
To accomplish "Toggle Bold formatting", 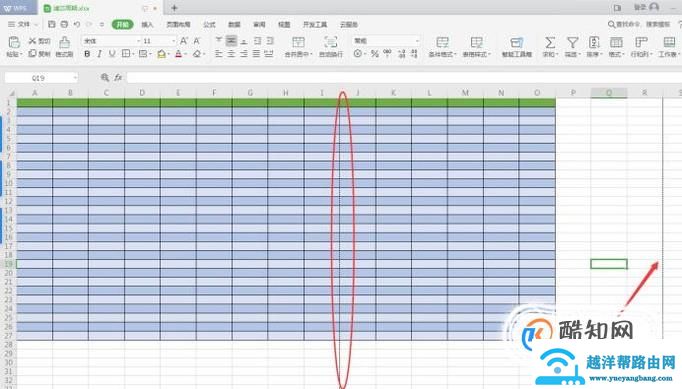I will 87,54.
